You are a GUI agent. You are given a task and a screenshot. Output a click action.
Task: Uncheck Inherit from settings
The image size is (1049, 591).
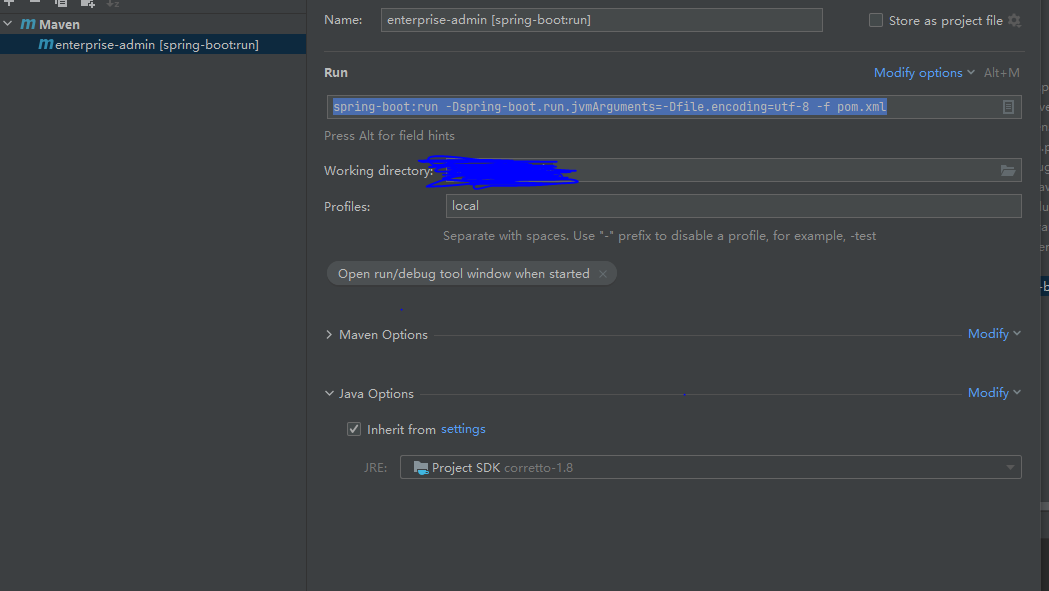(x=354, y=428)
